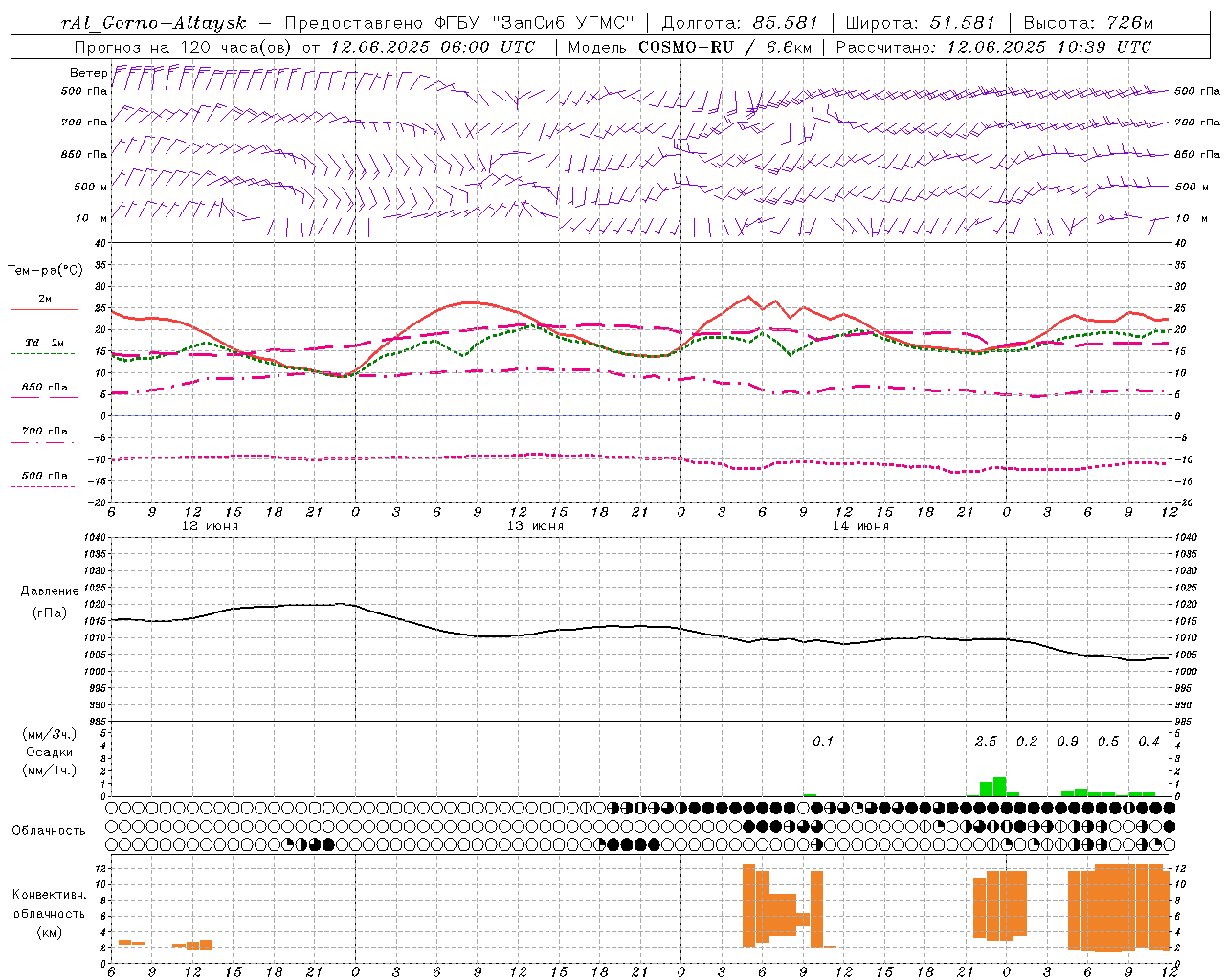
Task: Click 'Прогноз на 120 часа(ов)' forecast text
Action: (184, 47)
